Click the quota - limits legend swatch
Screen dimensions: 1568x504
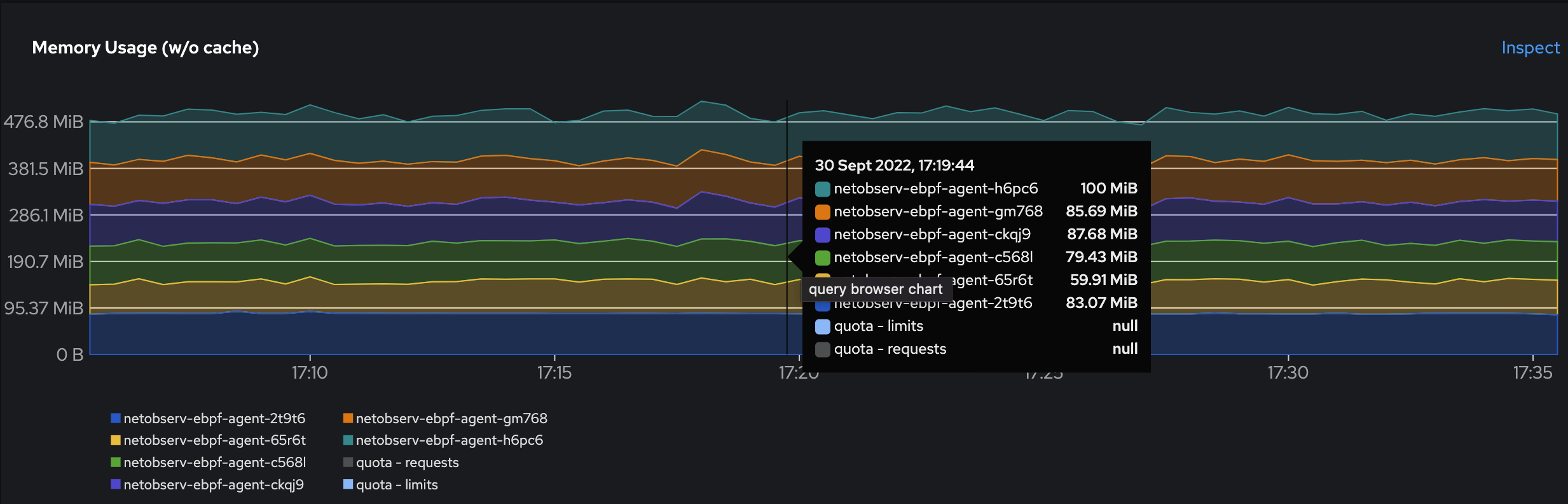click(348, 484)
